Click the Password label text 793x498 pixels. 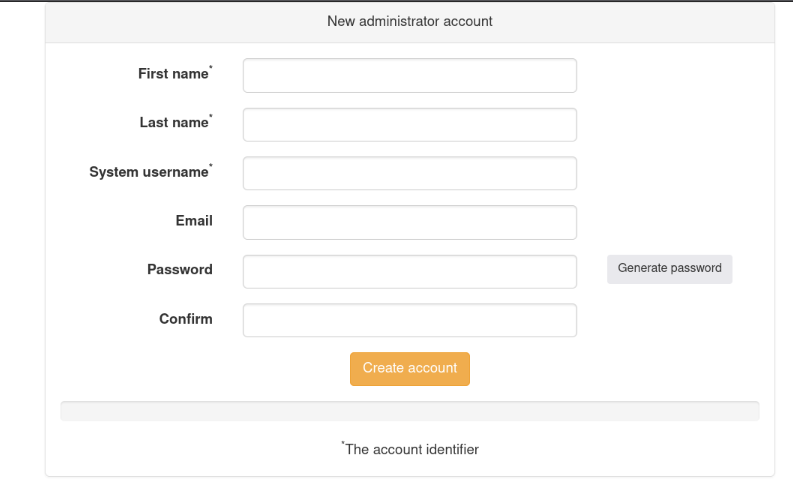click(179, 270)
